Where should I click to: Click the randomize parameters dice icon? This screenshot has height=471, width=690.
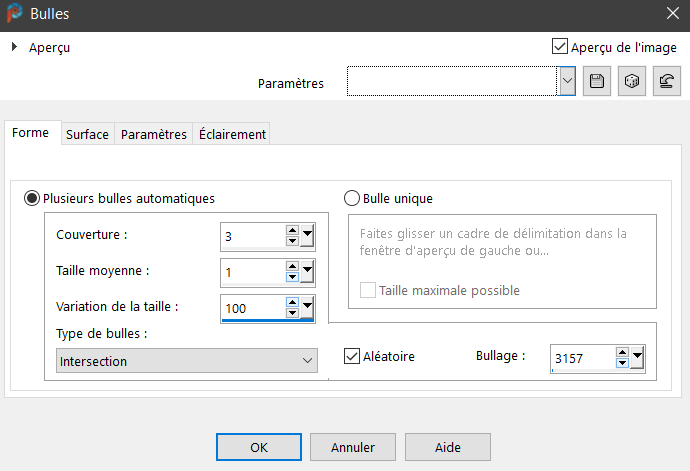tap(630, 83)
